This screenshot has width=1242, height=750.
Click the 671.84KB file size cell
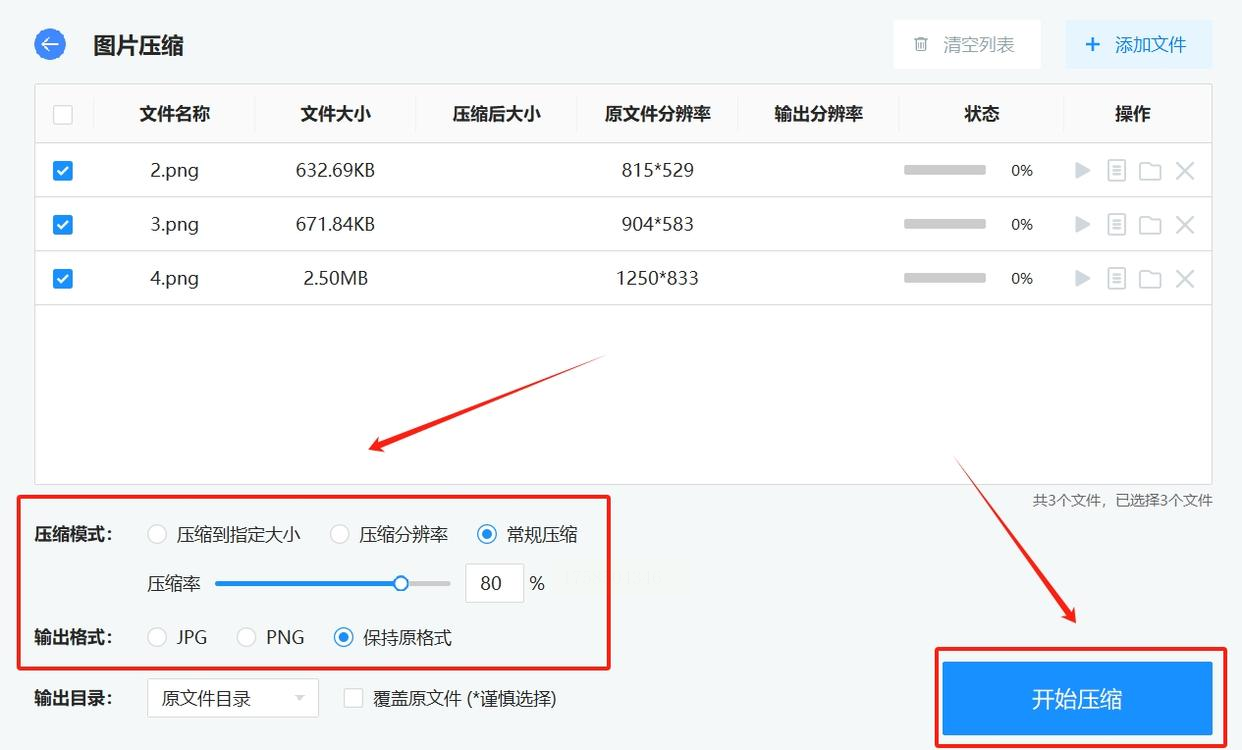(335, 225)
